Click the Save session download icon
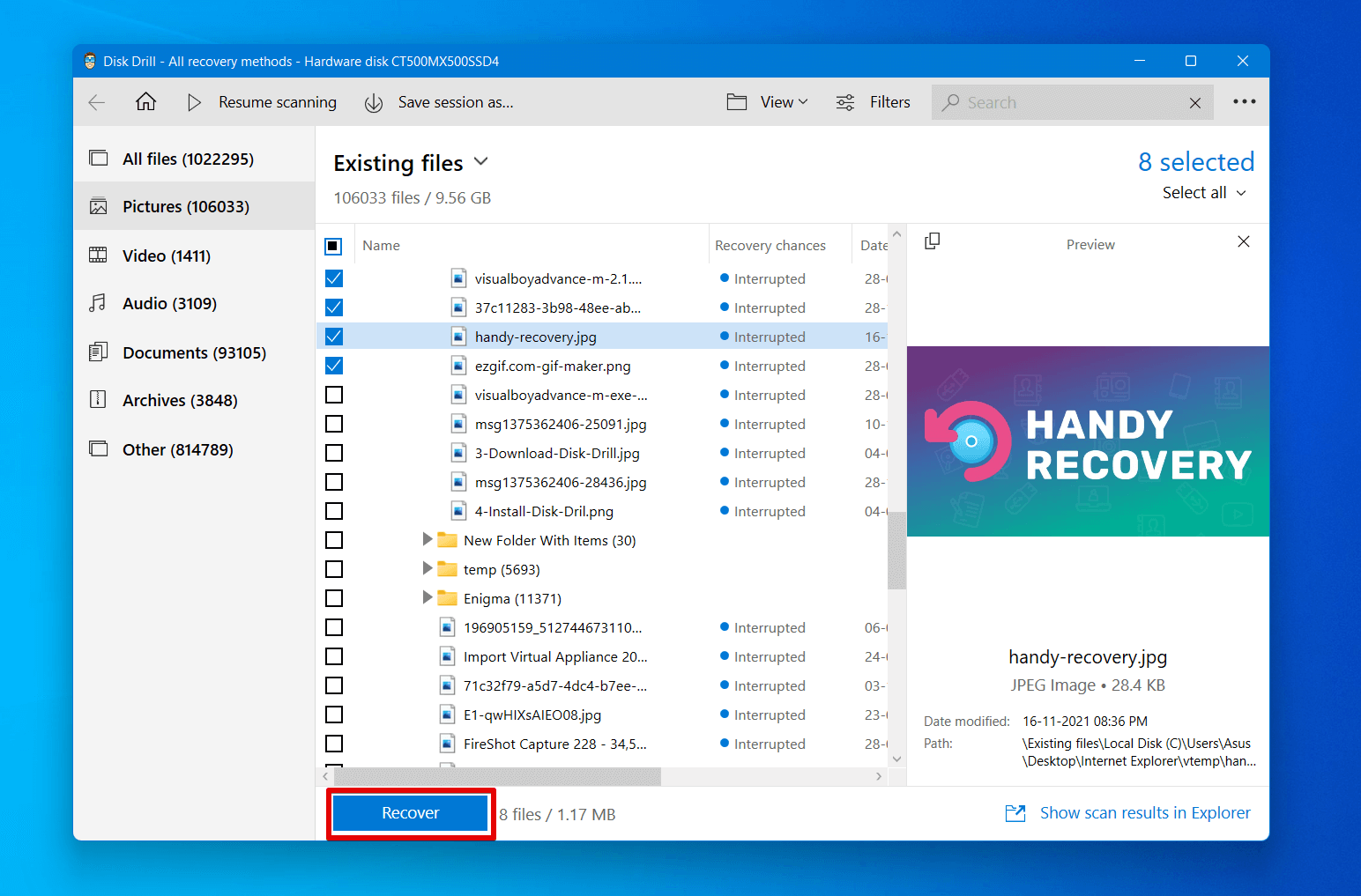This screenshot has height=896, width=1361. coord(374,103)
